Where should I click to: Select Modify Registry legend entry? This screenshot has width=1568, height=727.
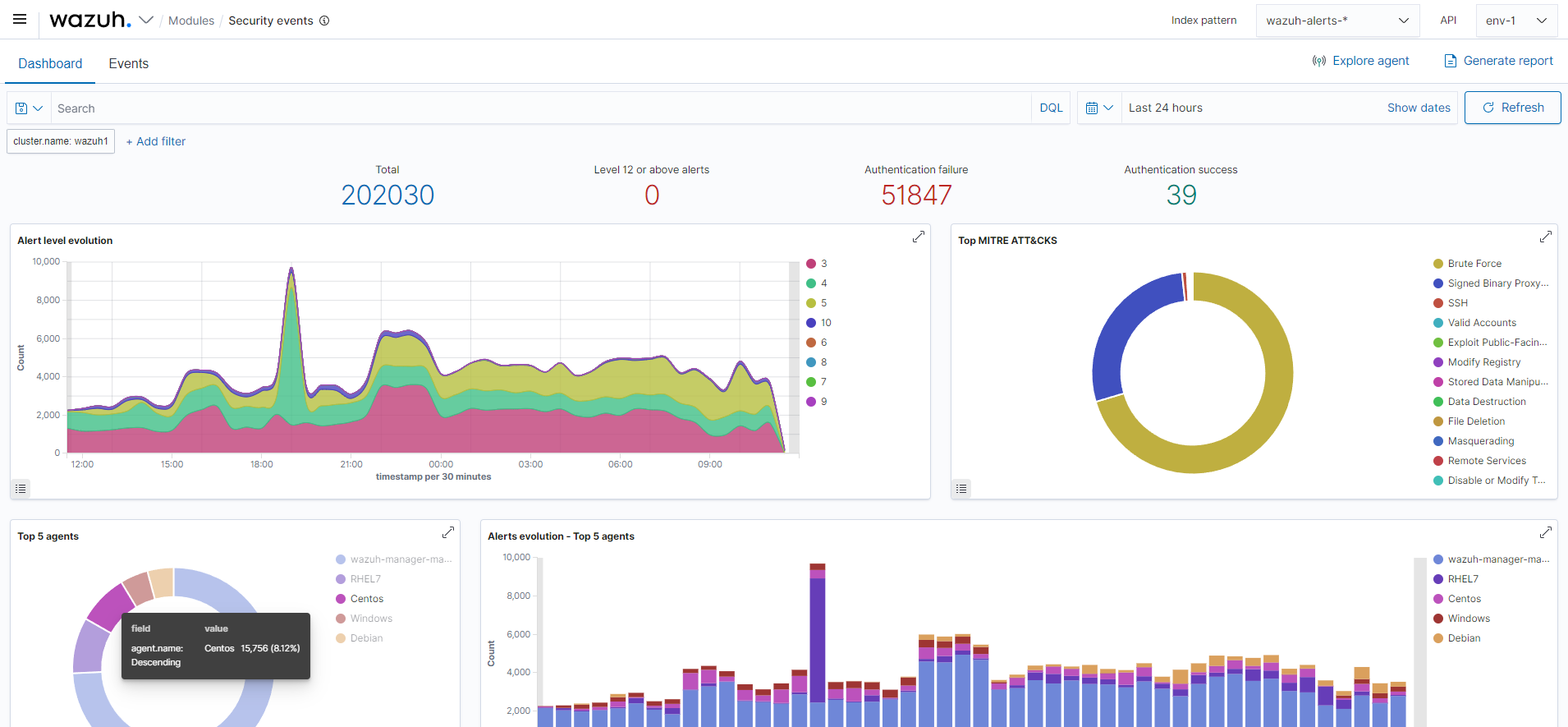point(1484,362)
